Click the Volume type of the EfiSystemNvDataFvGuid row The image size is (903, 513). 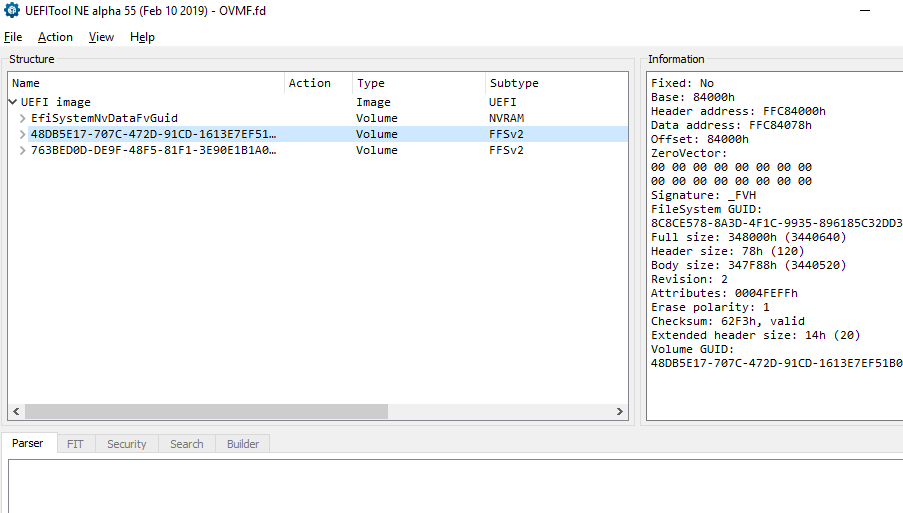(377, 118)
